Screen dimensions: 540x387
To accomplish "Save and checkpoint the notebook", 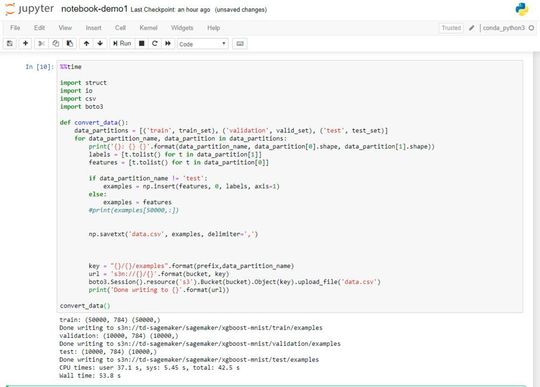I will 10,43.
